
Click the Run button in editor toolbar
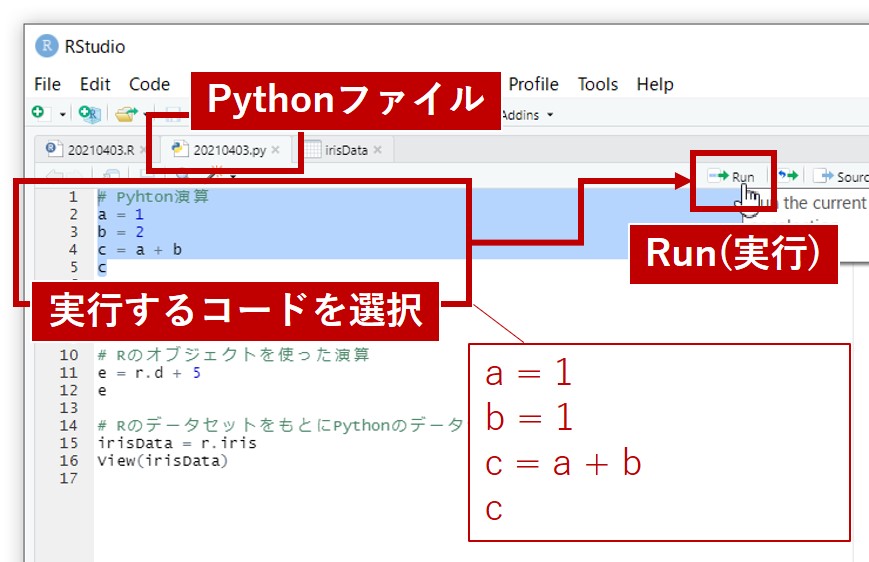coord(731,177)
